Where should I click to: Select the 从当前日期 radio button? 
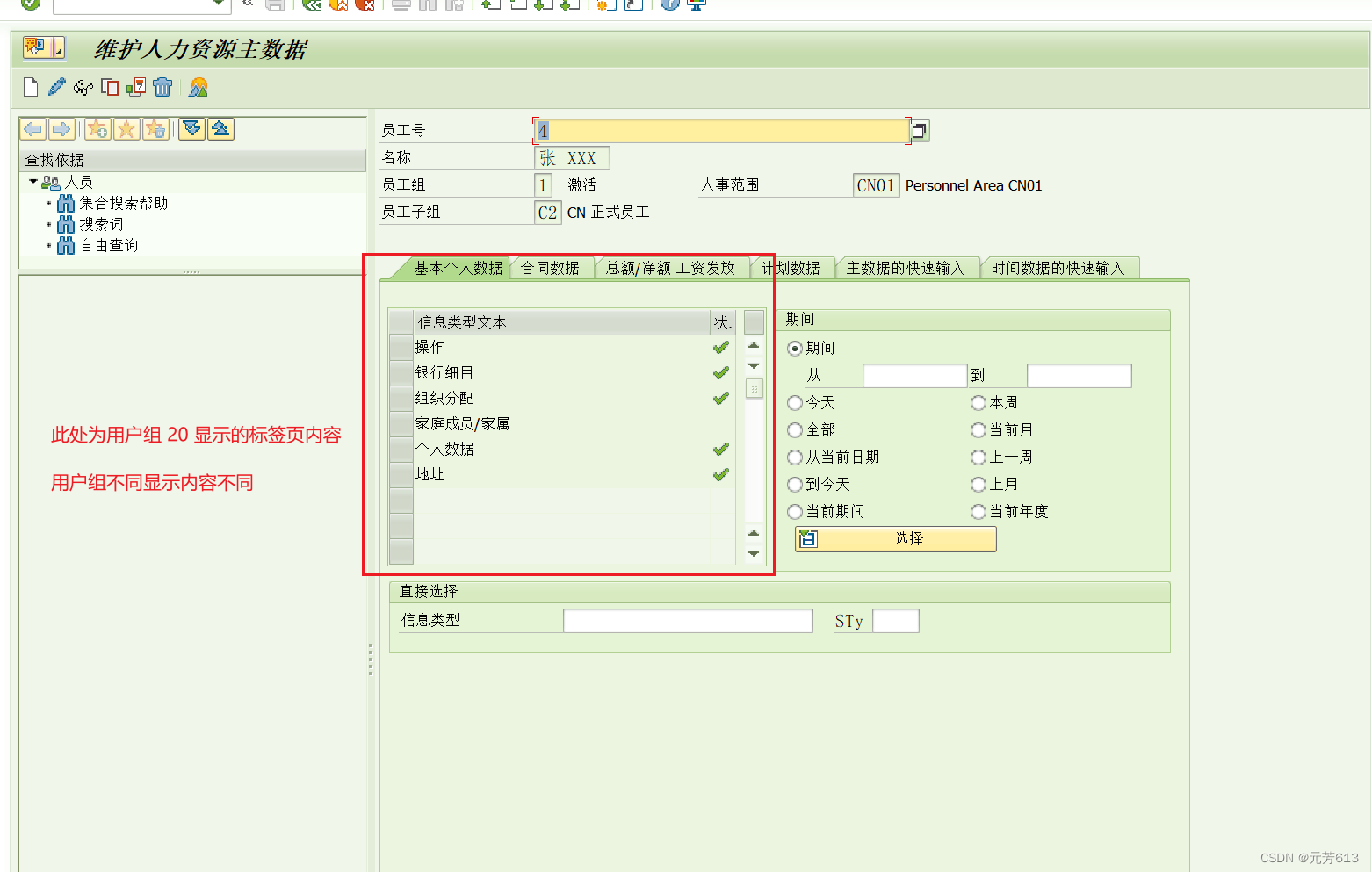(795, 458)
